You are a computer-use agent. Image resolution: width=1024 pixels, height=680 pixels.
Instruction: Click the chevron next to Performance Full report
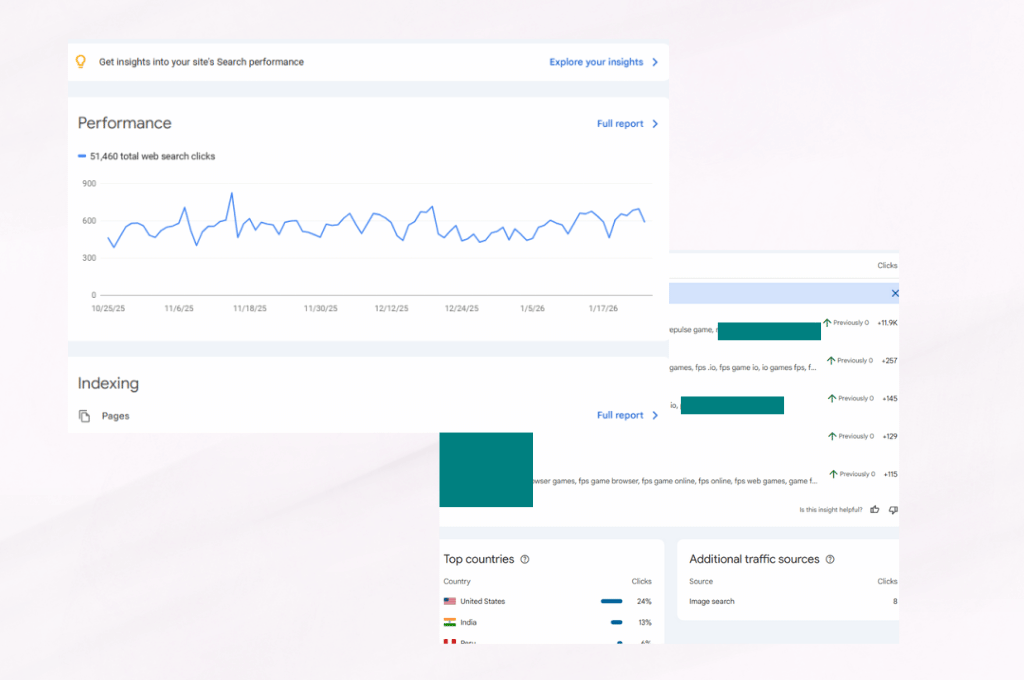click(655, 124)
